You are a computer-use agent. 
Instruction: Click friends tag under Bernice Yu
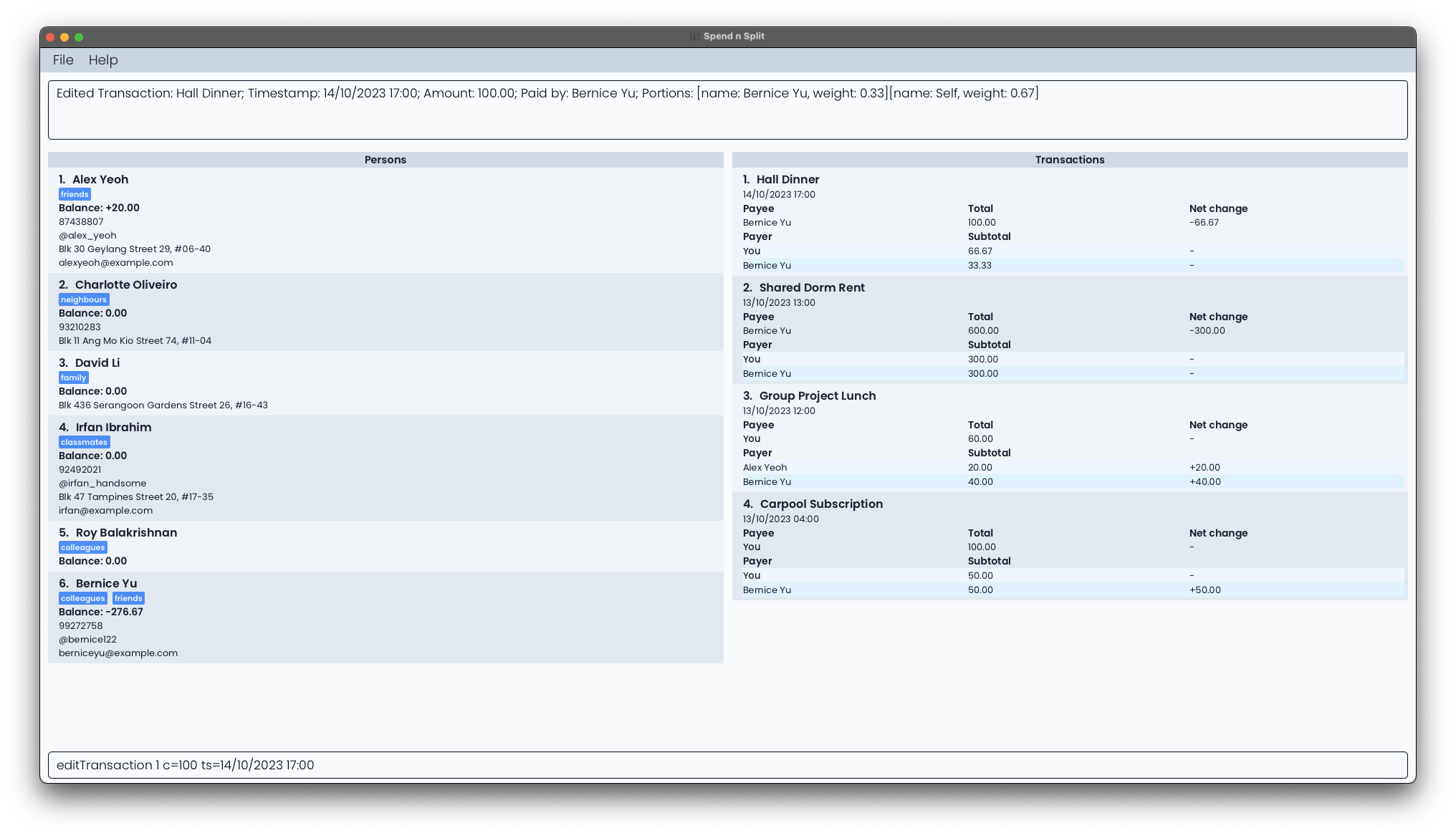pos(128,598)
